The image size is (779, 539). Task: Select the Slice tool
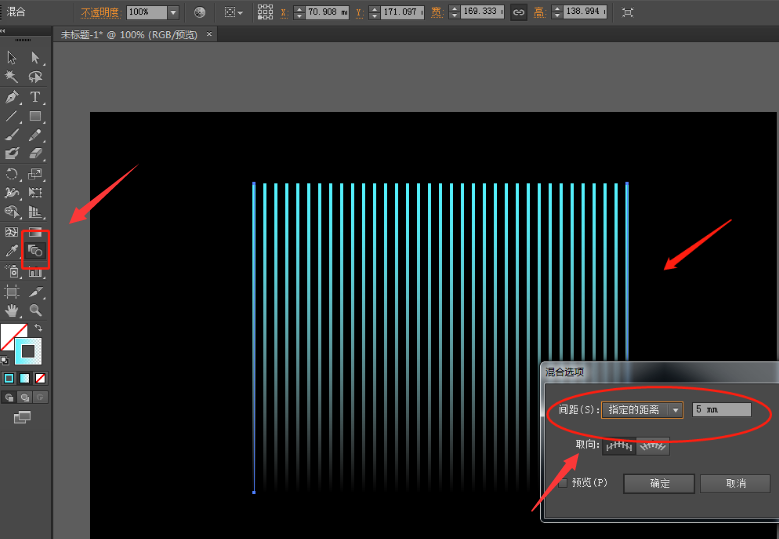click(x=35, y=292)
